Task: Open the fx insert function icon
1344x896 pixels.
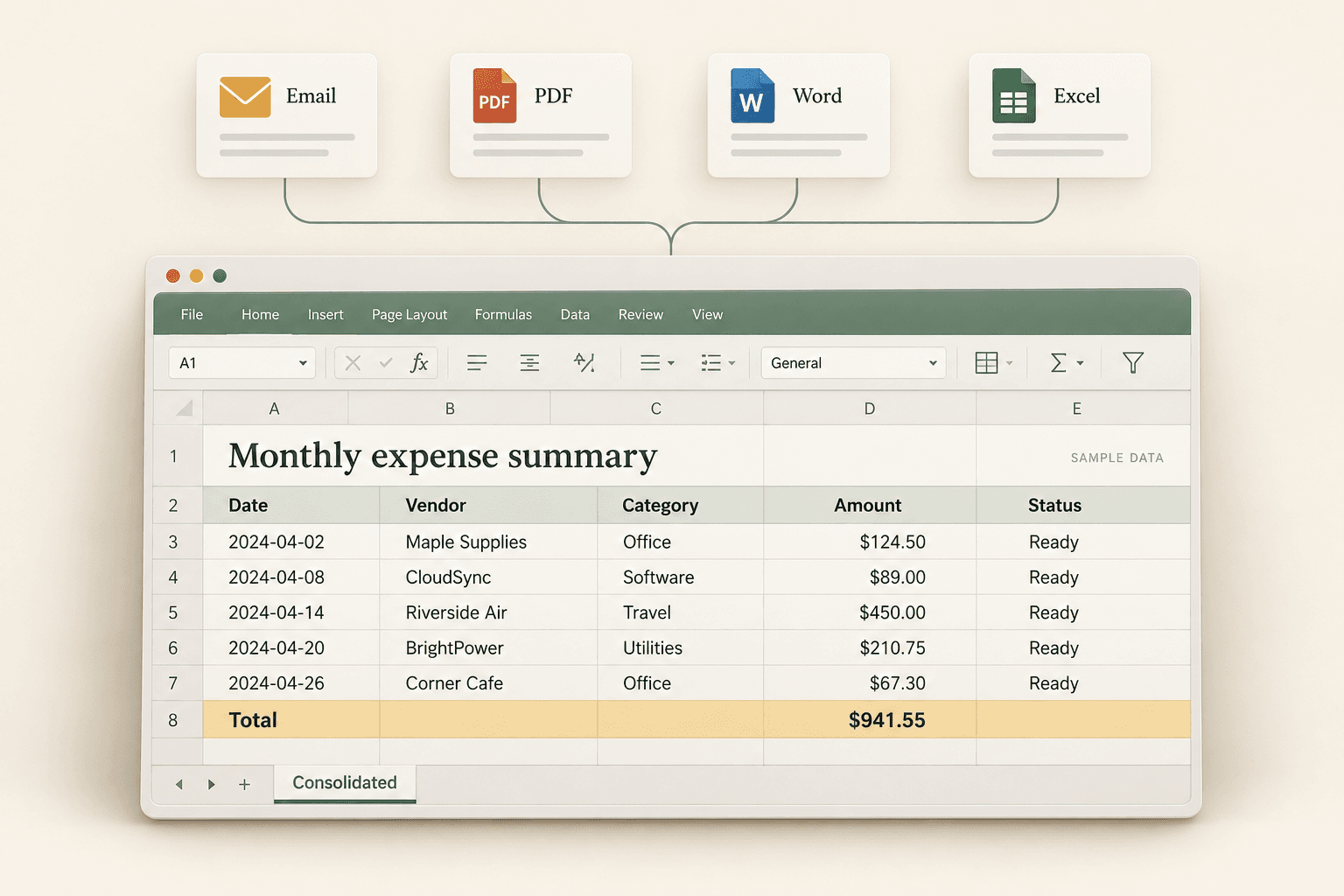Action: [419, 362]
